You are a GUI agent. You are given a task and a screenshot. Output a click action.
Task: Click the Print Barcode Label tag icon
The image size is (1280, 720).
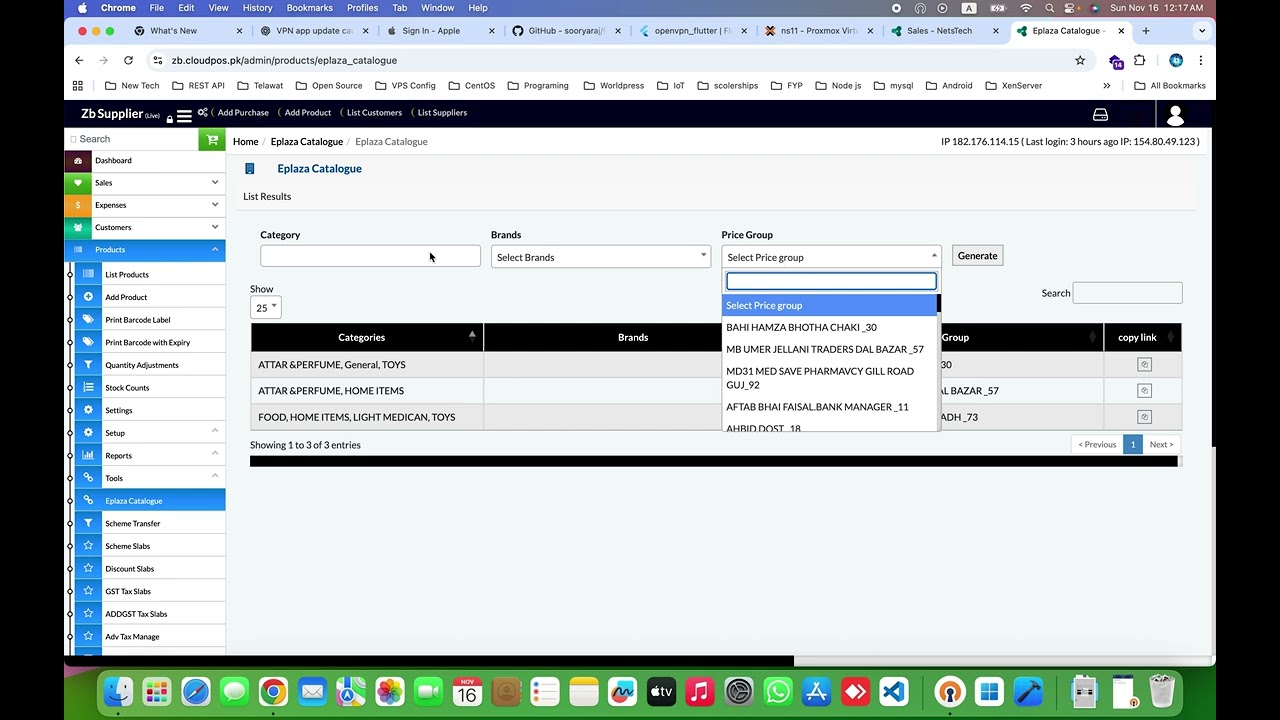click(88, 320)
